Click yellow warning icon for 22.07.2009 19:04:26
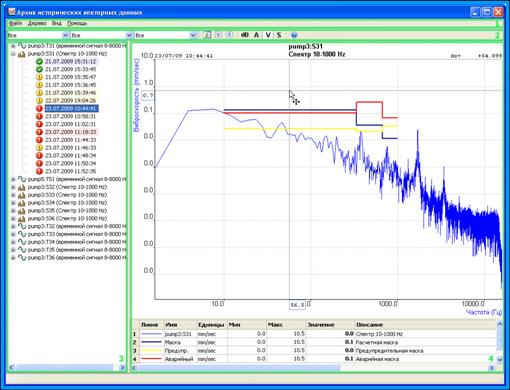Image resolution: width=510 pixels, height=390 pixels. pos(39,101)
